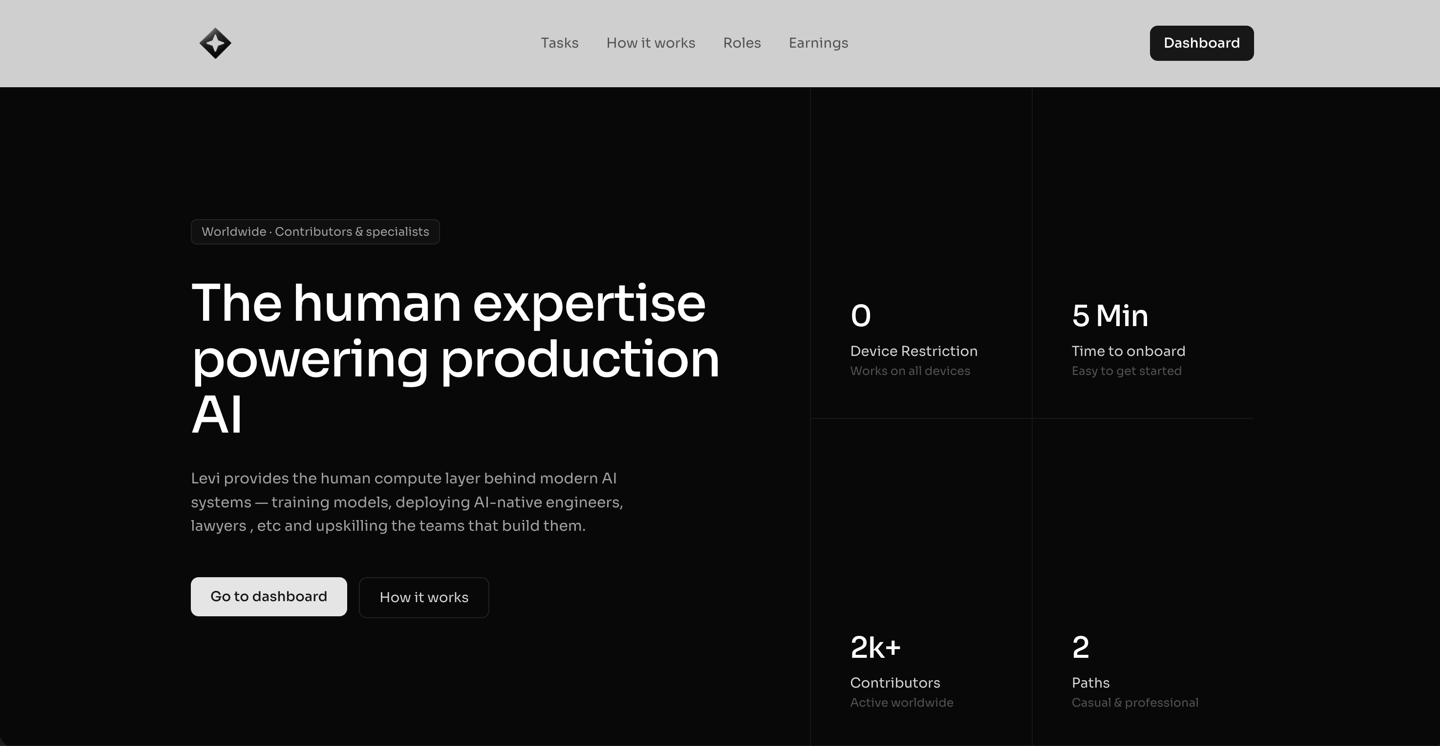Screen dimensions: 1440x746
Task: Click the How it works hero button
Action: 424,598
